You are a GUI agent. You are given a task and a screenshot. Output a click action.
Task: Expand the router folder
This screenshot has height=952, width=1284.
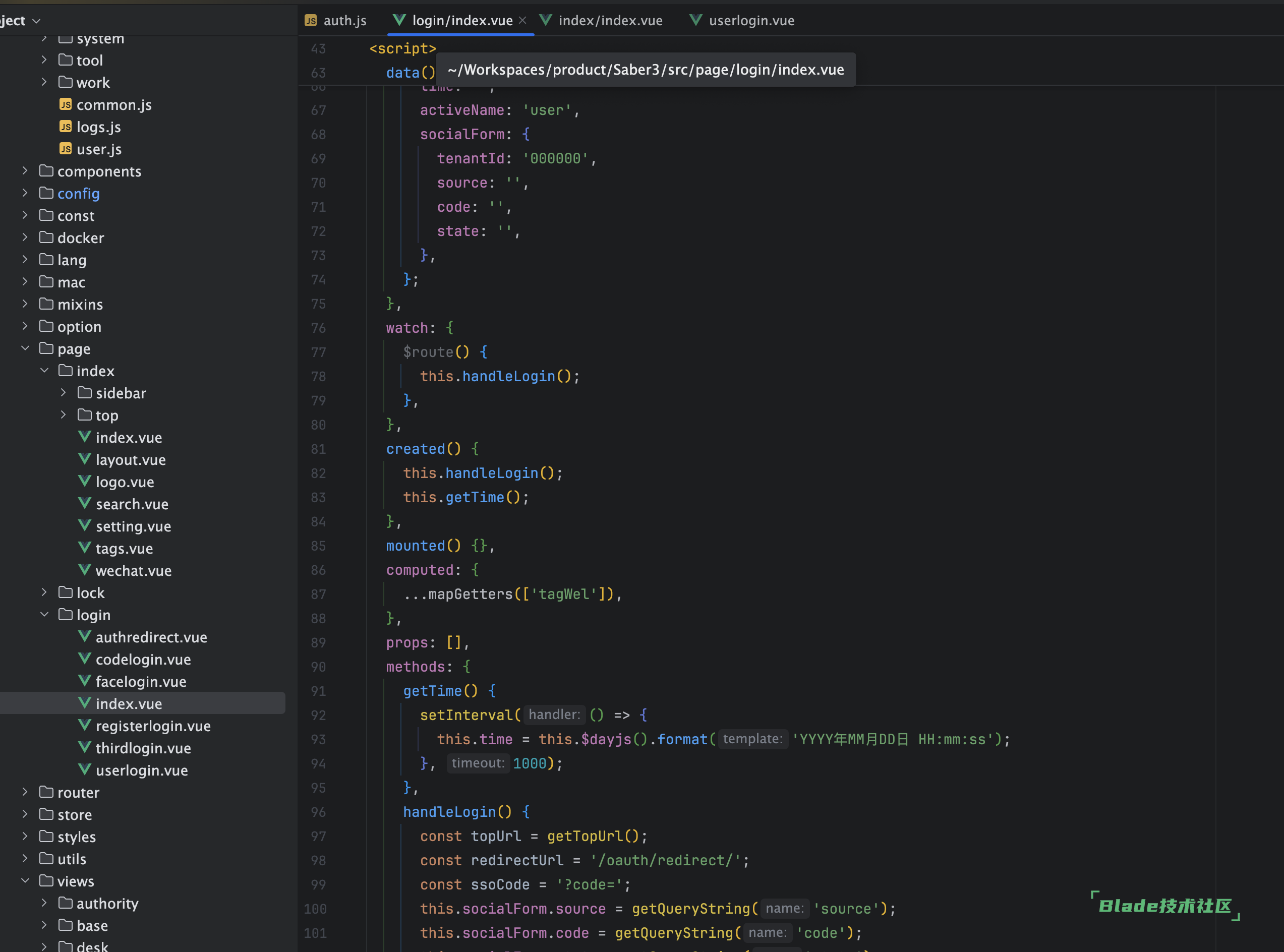point(25,792)
